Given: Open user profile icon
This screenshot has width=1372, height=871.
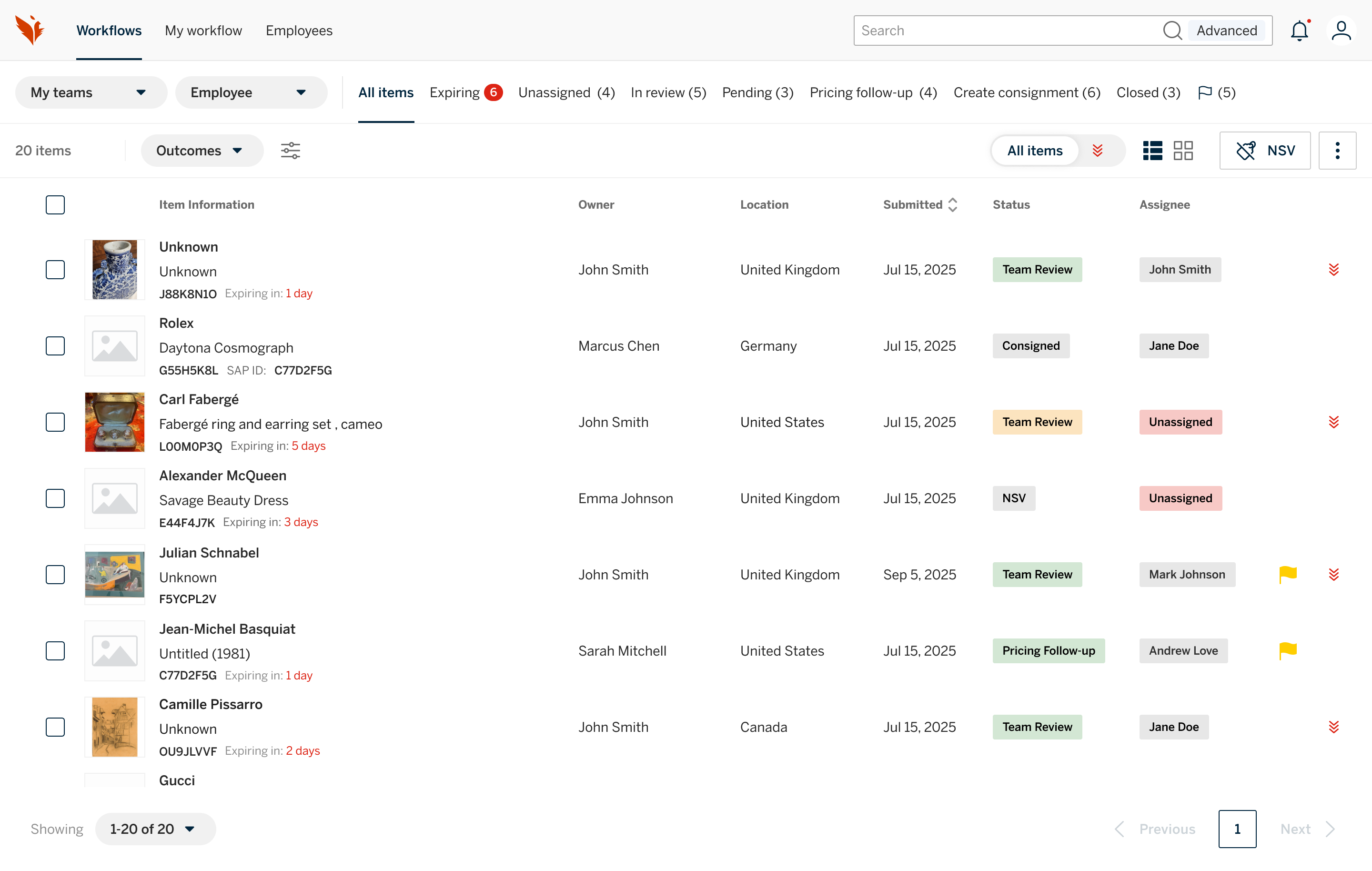Looking at the screenshot, I should [1341, 30].
